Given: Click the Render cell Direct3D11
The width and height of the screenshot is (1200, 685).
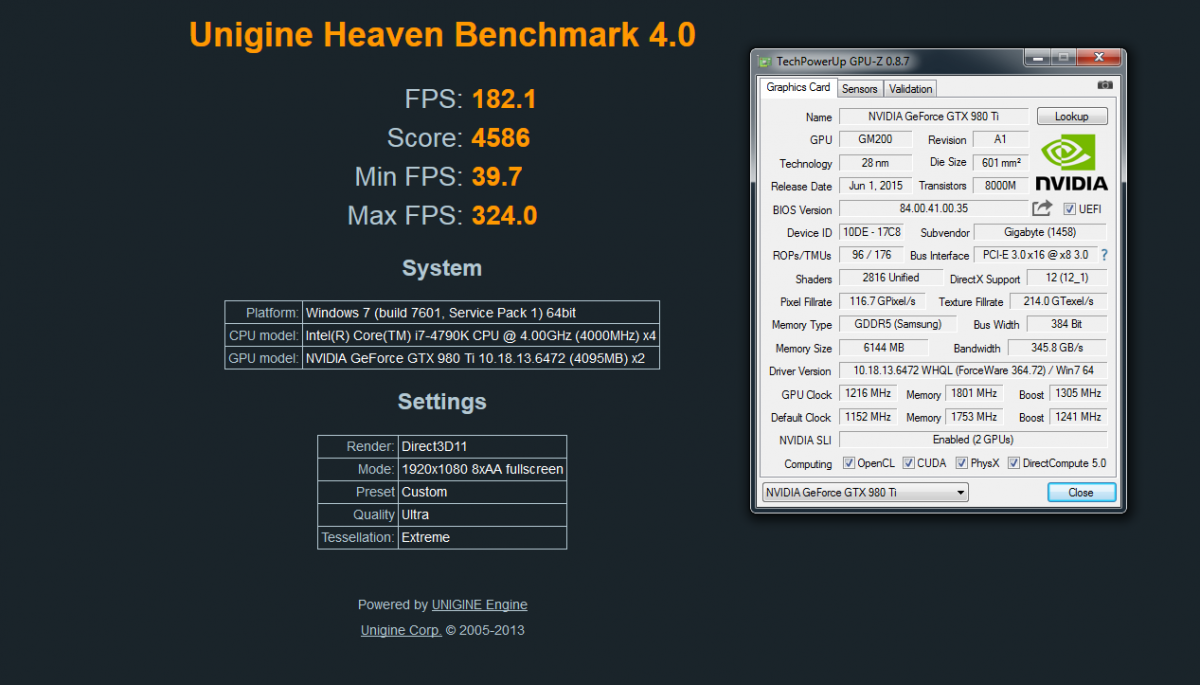Looking at the screenshot, I should pyautogui.click(x=483, y=447).
